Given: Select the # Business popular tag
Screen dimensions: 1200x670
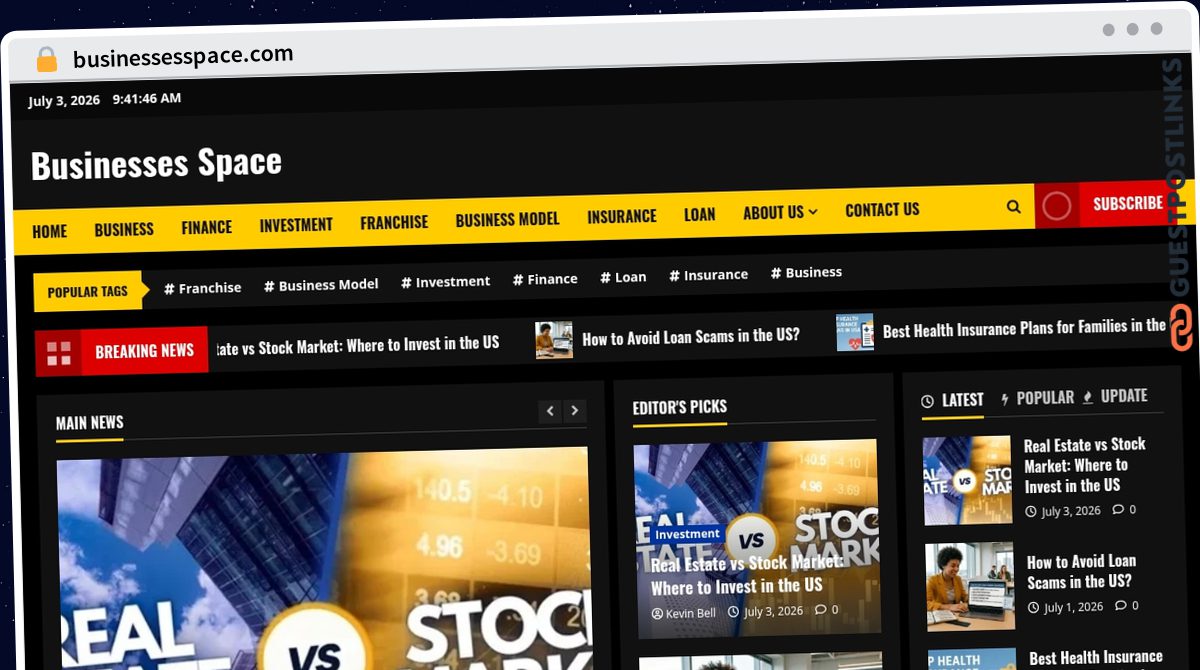Looking at the screenshot, I should coord(806,272).
